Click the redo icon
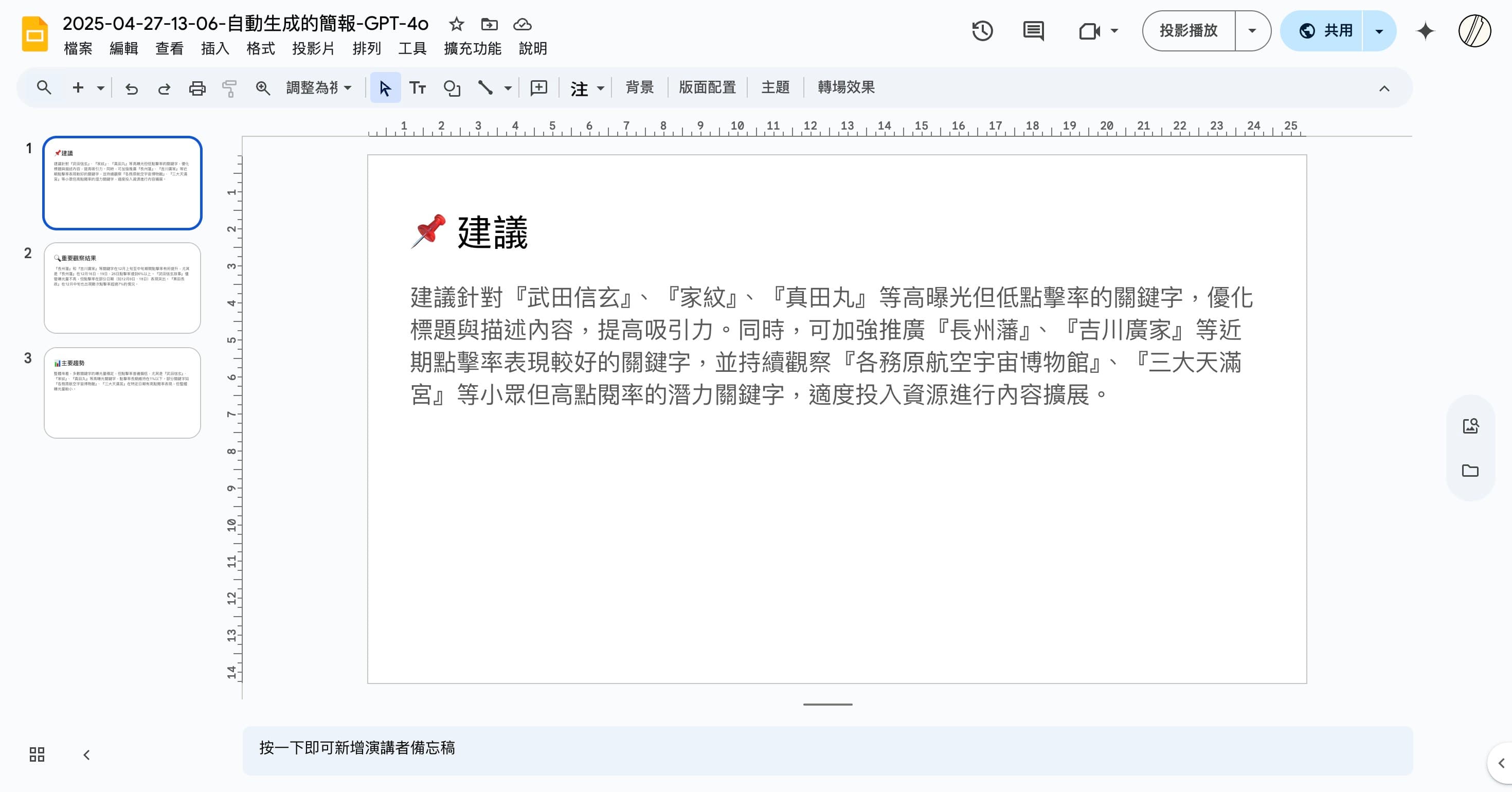 (164, 87)
